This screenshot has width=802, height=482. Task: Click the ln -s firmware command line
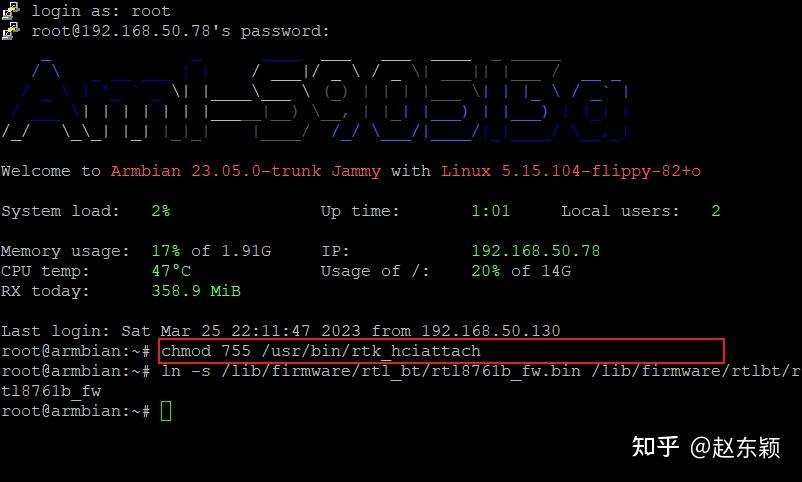click(x=480, y=371)
